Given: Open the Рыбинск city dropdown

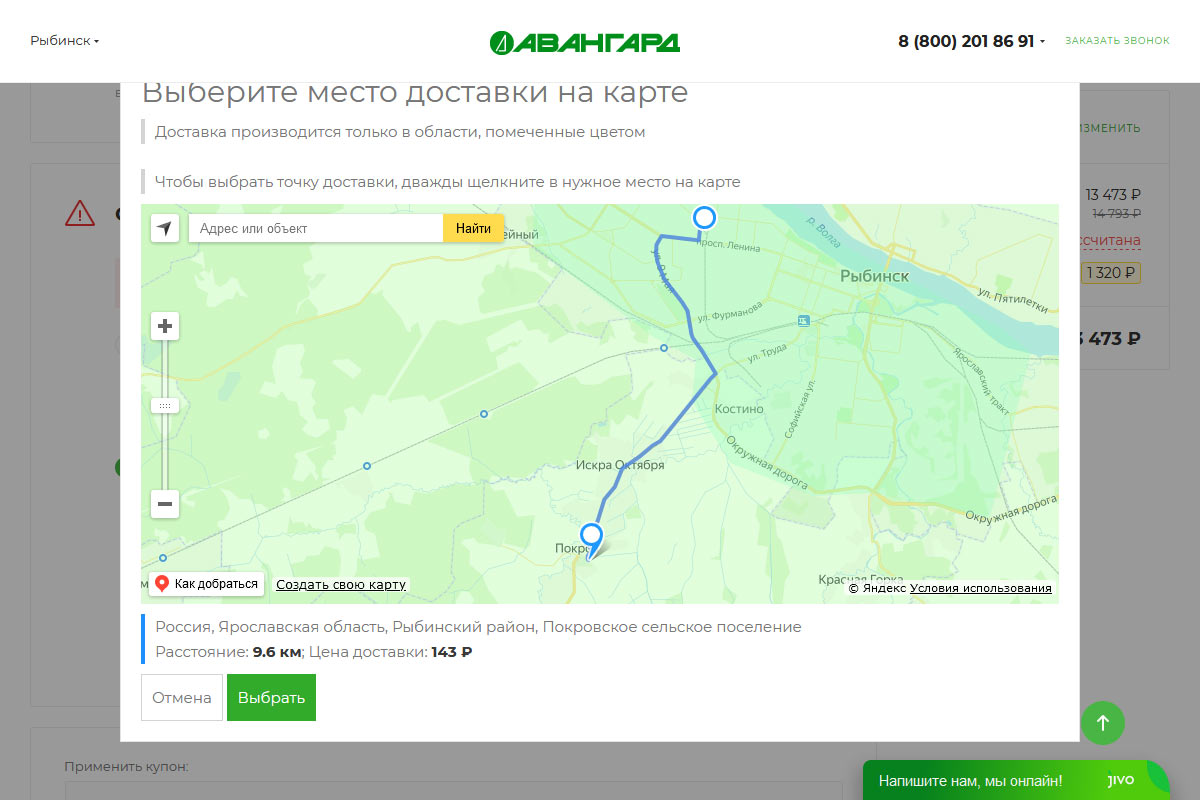Looking at the screenshot, I should click(x=64, y=41).
